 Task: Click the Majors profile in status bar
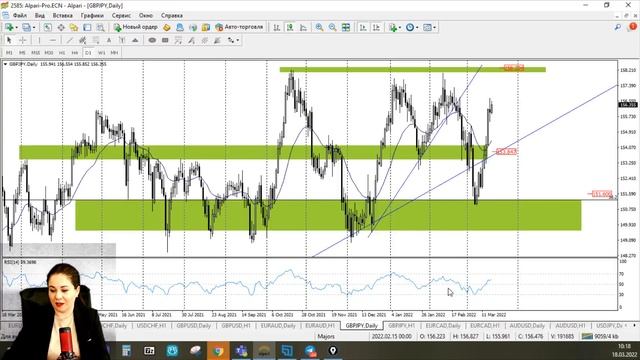click(x=326, y=336)
